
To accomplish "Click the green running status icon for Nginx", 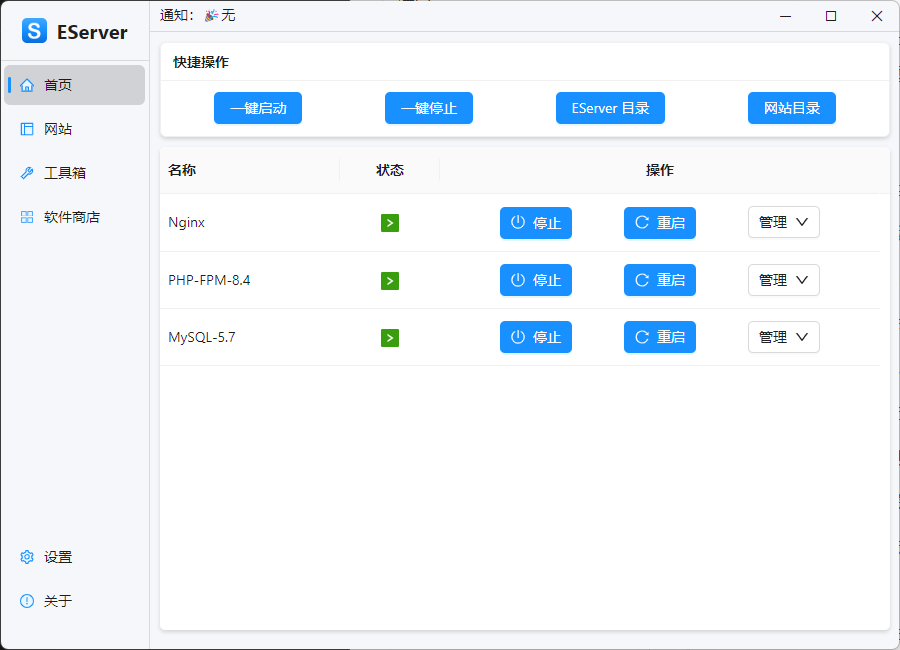I will 390,223.
